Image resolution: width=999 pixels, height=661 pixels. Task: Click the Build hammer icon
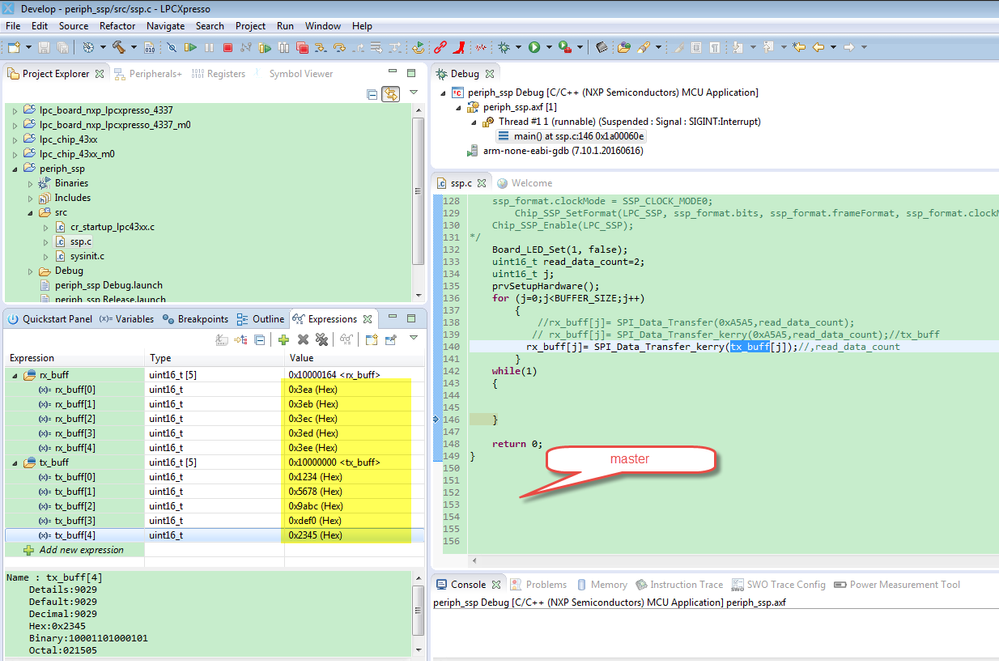click(x=119, y=47)
